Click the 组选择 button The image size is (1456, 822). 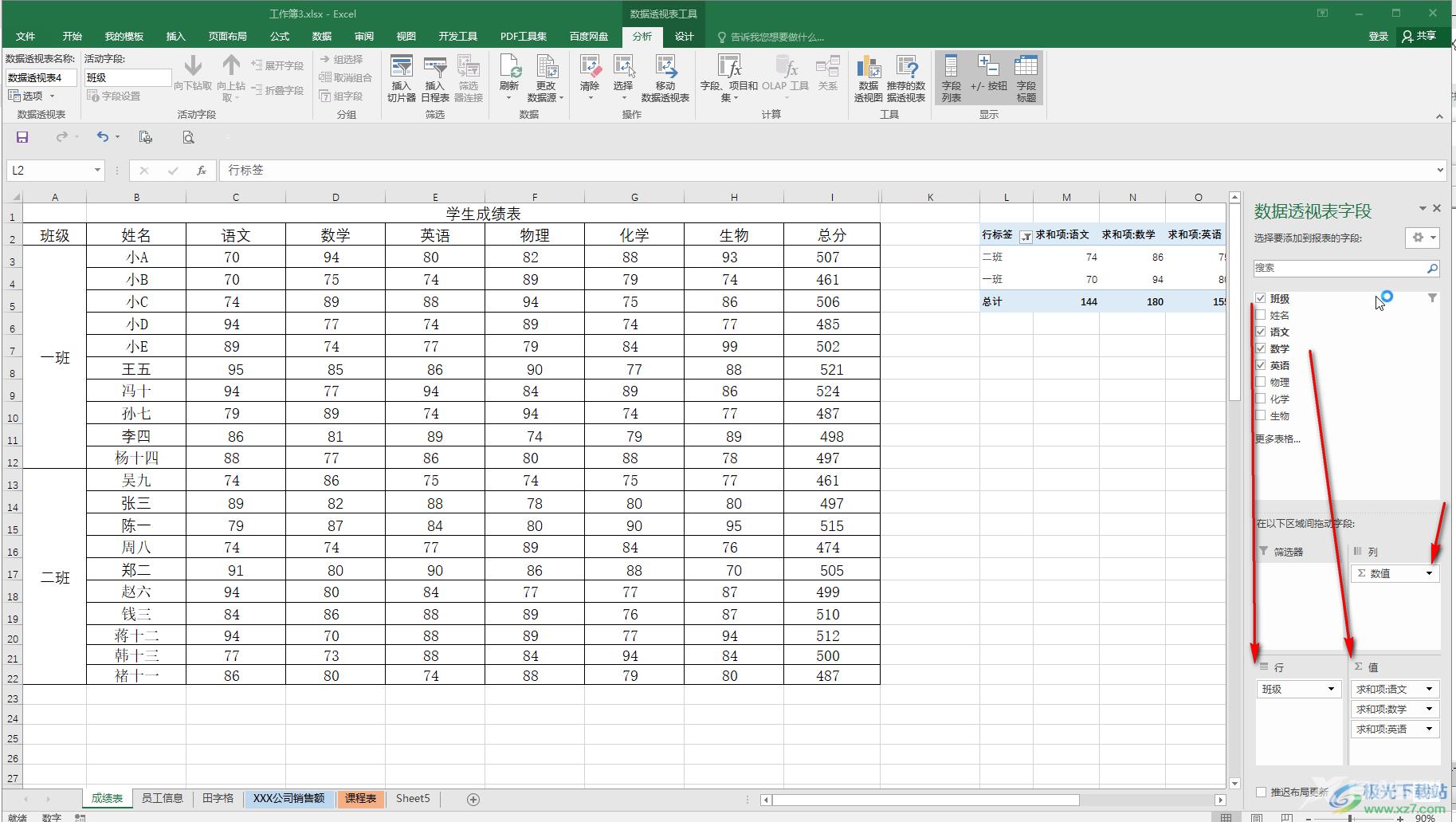tap(341, 59)
